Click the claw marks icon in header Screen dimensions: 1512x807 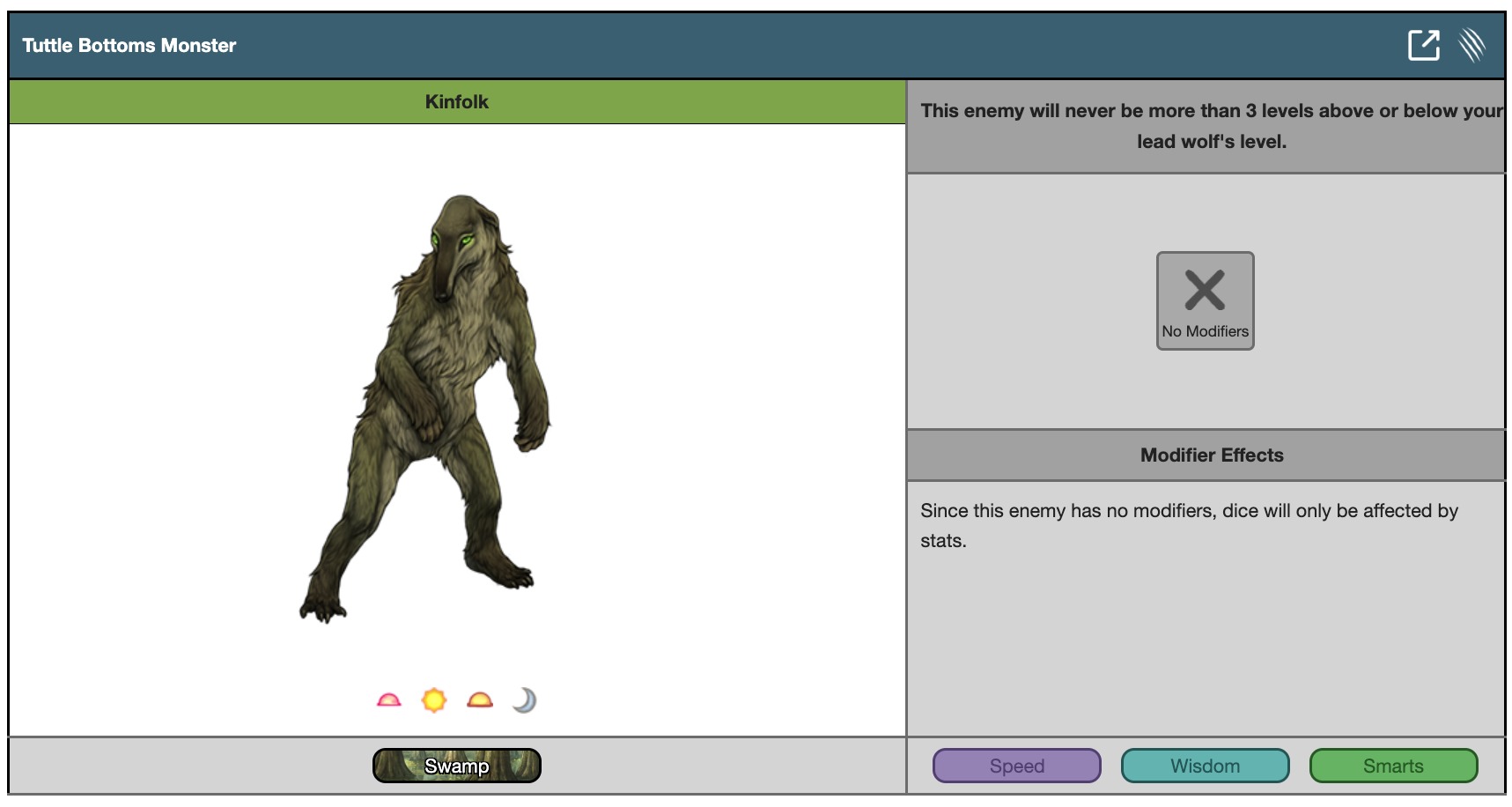click(1471, 45)
